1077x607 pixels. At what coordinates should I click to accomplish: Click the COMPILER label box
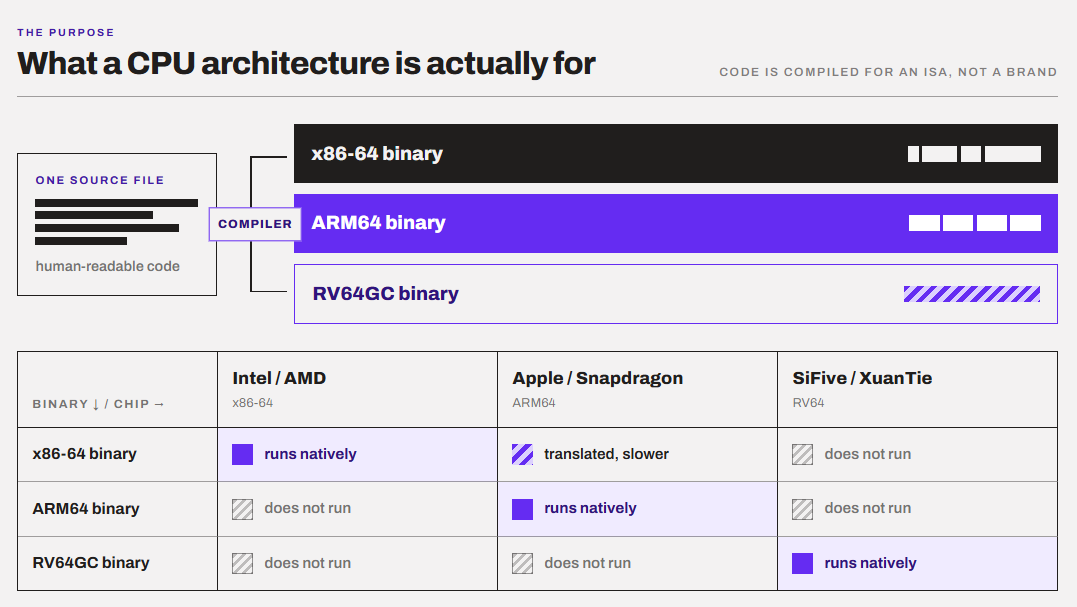pos(255,224)
